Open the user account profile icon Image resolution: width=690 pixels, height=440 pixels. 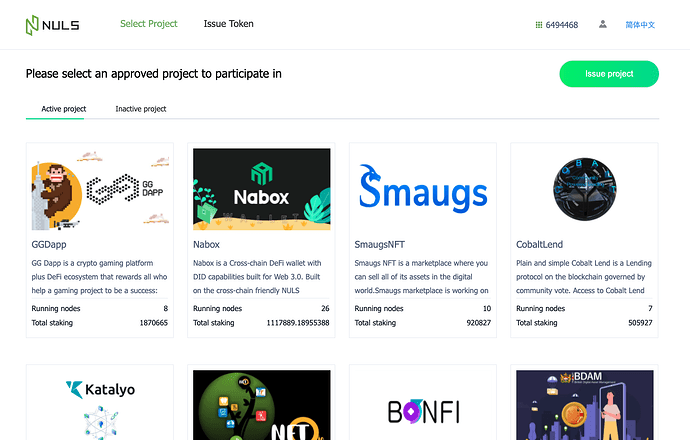point(602,24)
